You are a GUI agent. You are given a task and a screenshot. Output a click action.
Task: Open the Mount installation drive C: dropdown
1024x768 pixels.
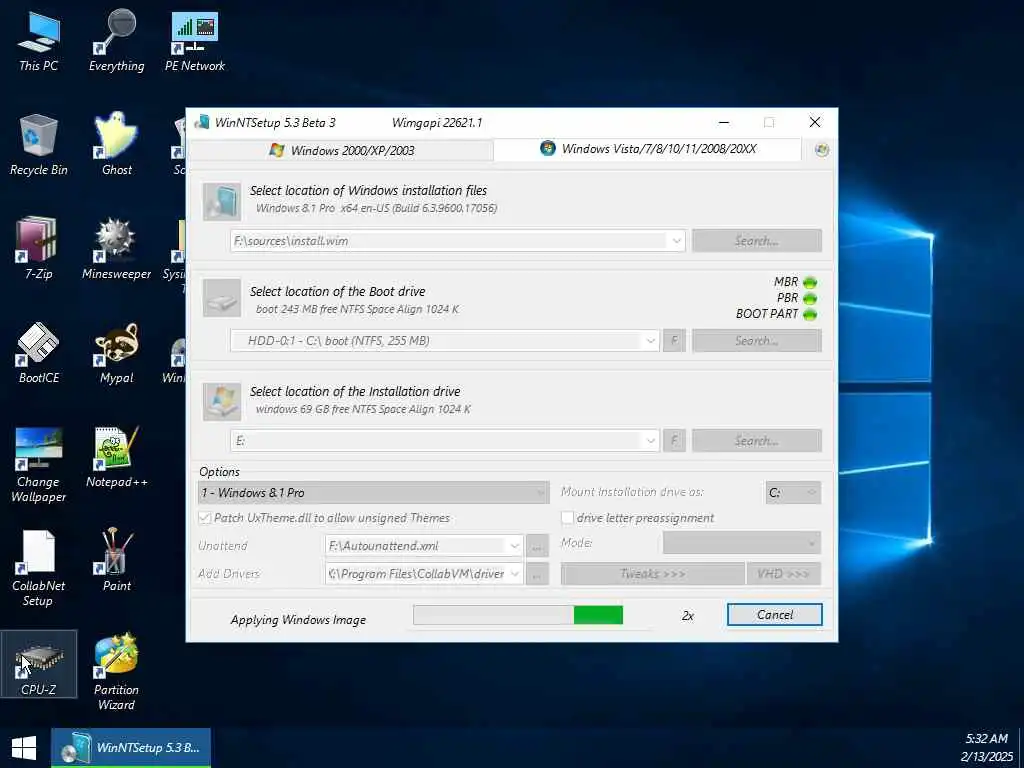click(x=793, y=492)
